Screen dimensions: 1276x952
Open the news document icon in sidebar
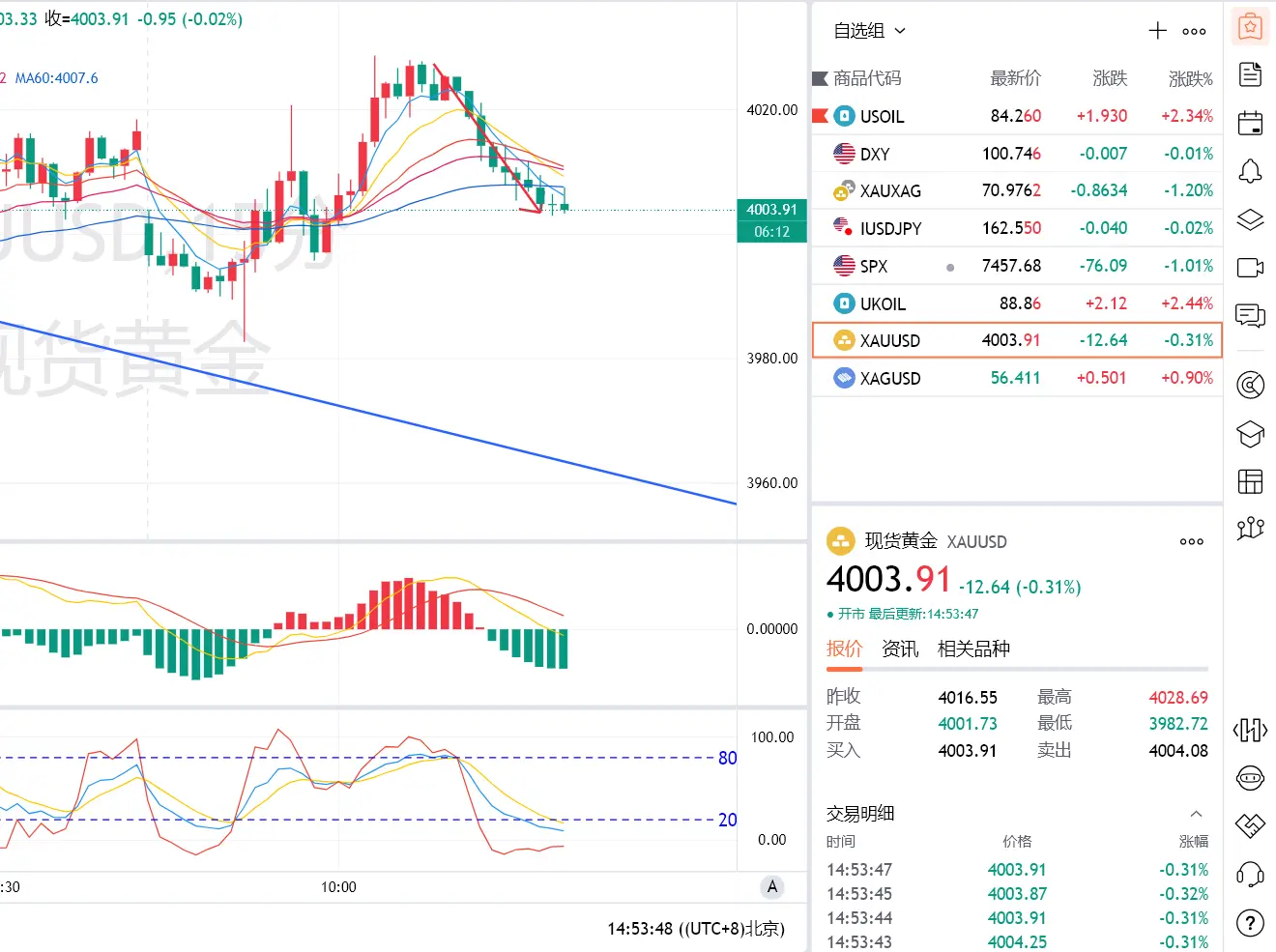[1250, 74]
